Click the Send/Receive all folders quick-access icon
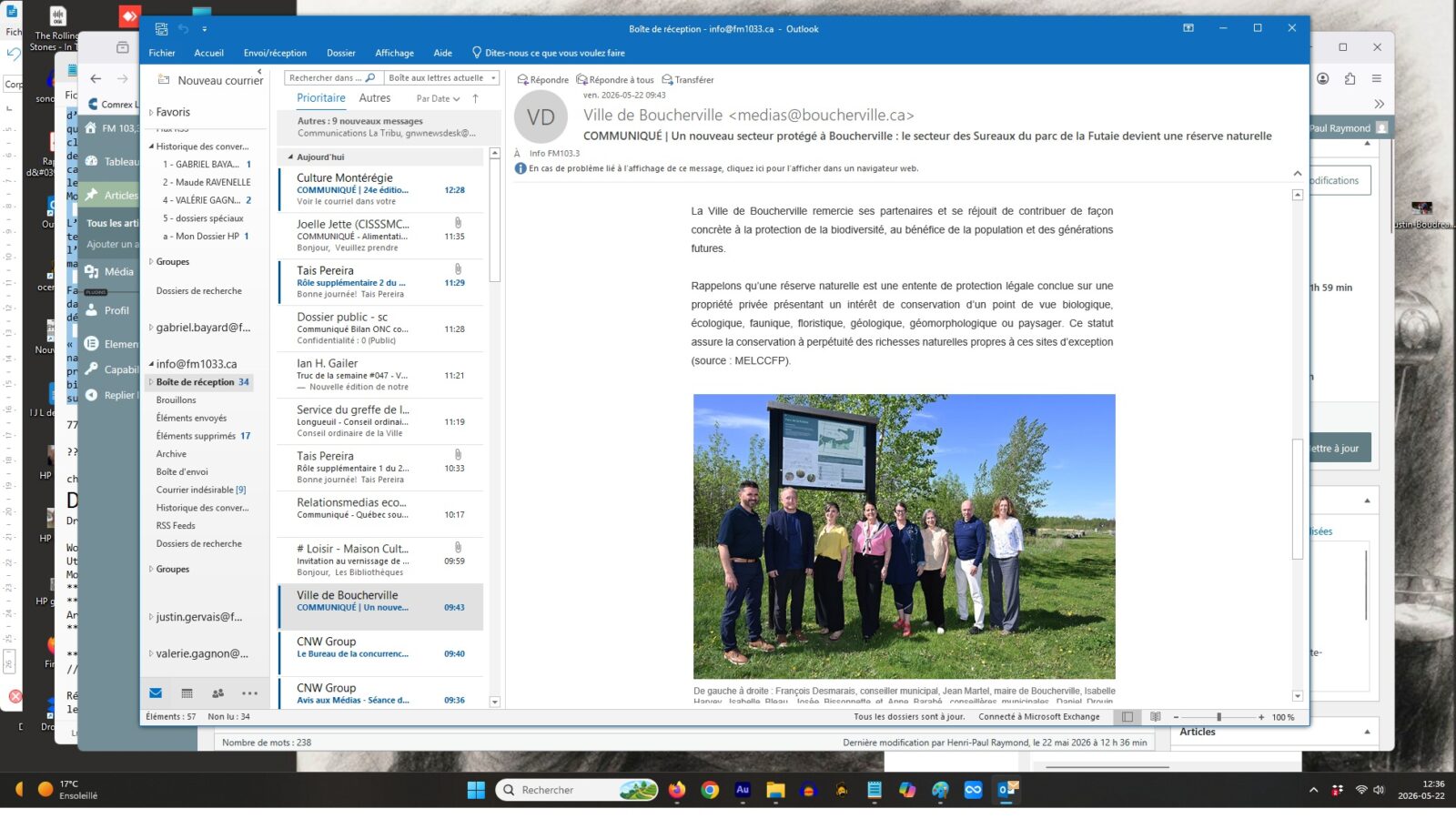Screen dimensions: 1456x819 [161, 29]
